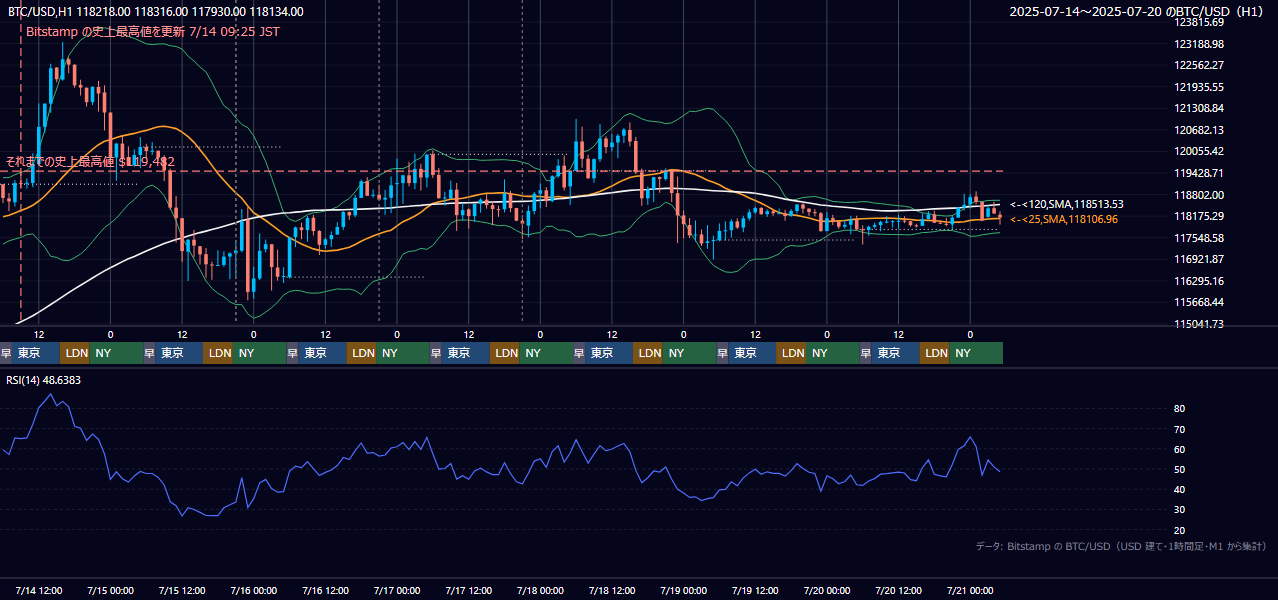This screenshot has height=600, width=1278.
Task: Select the 7/19 00:00 time label
Action: tap(683, 590)
